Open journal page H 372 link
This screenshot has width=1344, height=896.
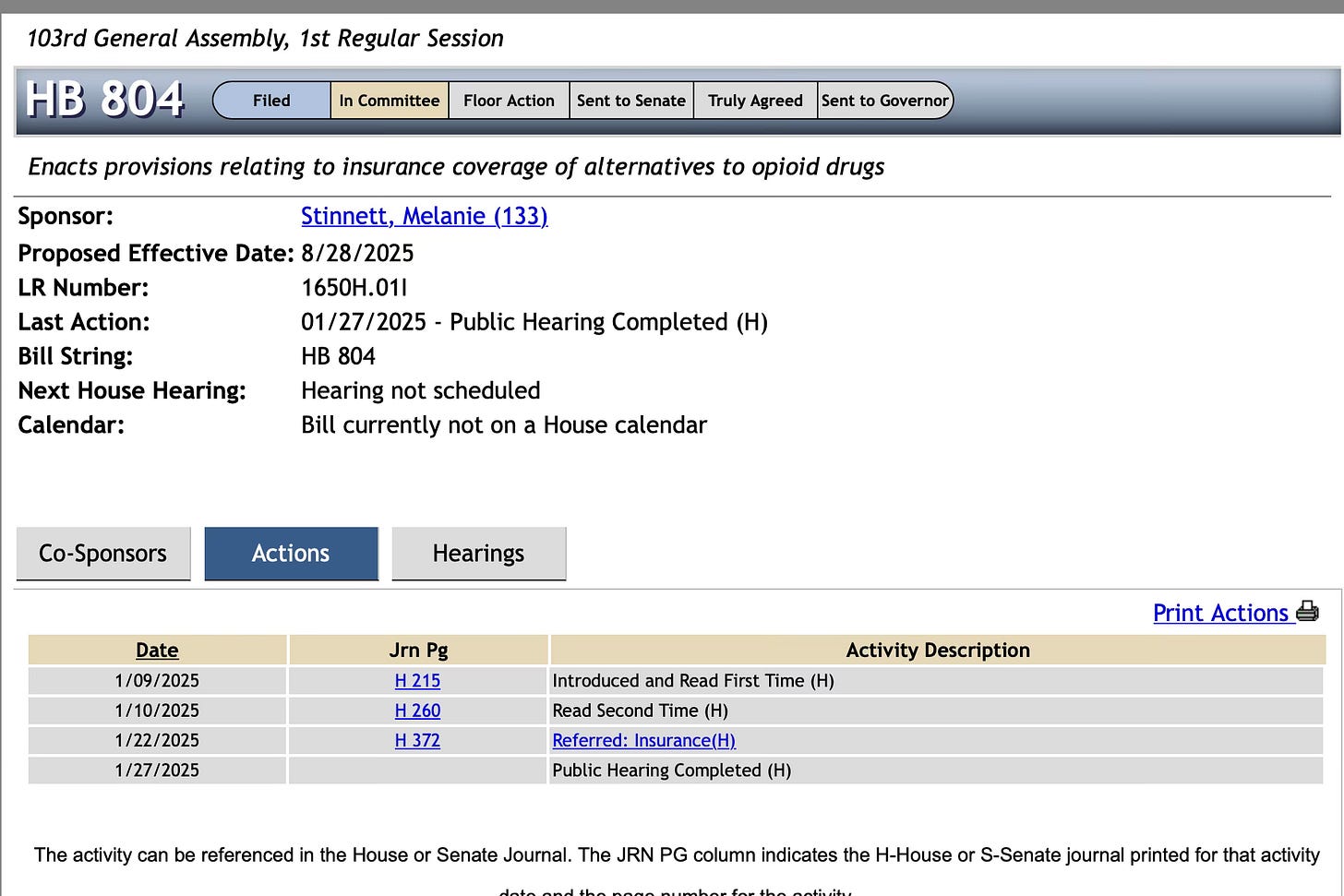point(417,740)
